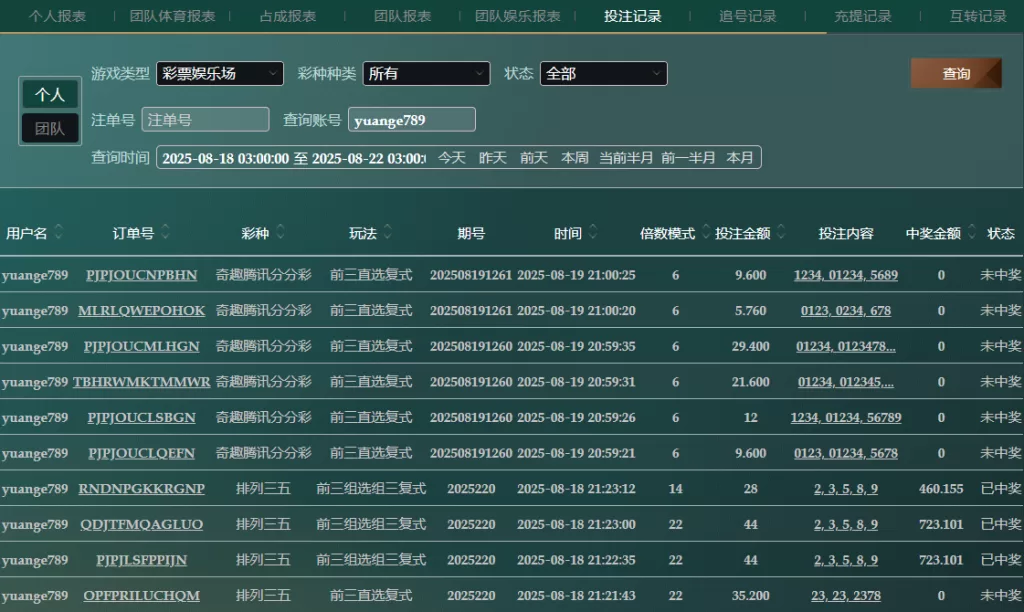Choose the 本周 time shortcut
The image size is (1024, 612).
575,158
